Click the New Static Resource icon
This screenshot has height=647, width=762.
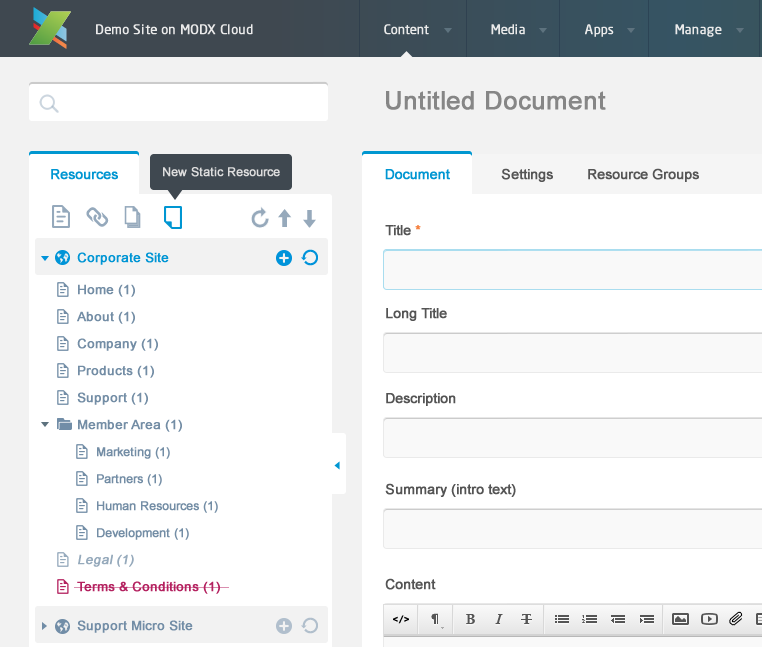[173, 217]
